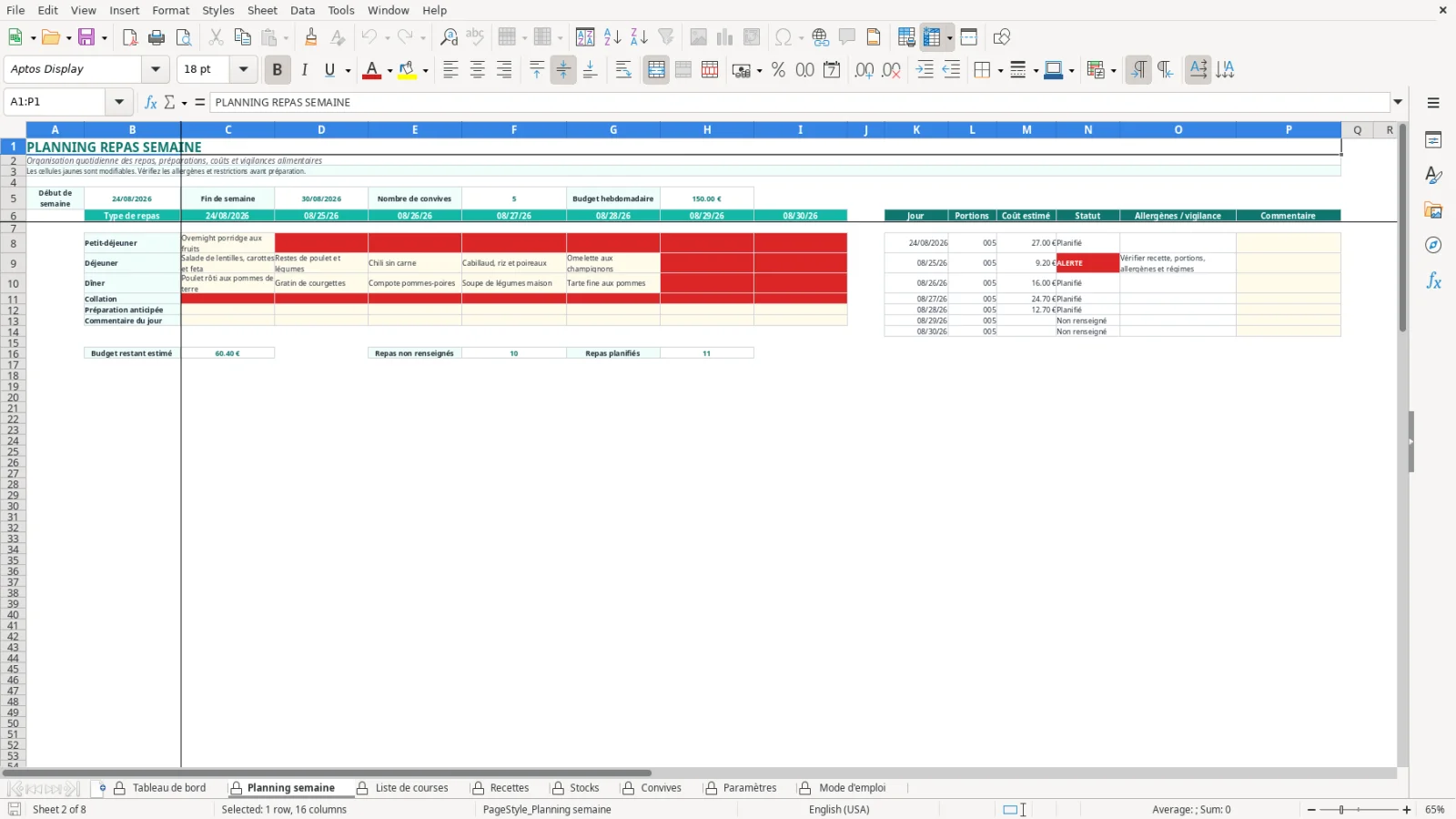Insert chart icon in toolbar
Screen dimensions: 1456x819
pyautogui.click(x=724, y=37)
